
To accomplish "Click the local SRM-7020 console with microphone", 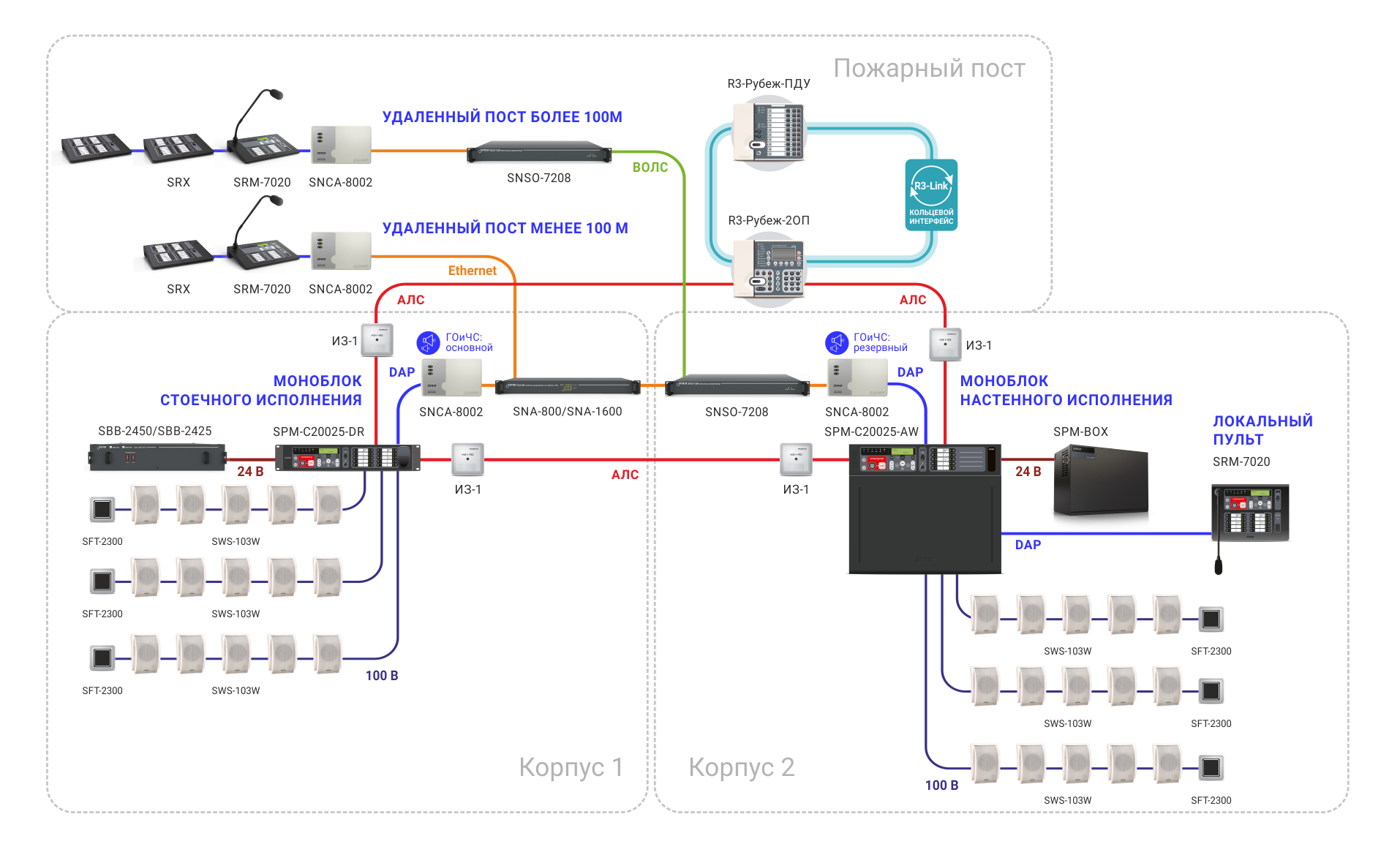I will 1250,528.
